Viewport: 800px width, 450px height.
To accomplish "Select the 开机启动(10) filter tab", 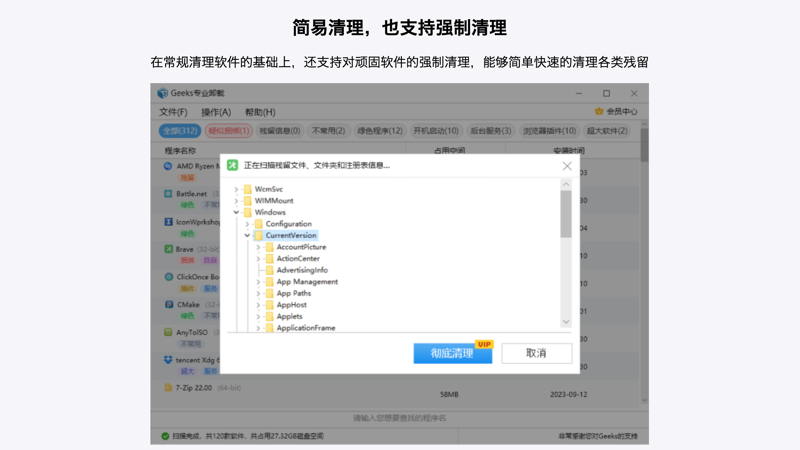I will (436, 131).
